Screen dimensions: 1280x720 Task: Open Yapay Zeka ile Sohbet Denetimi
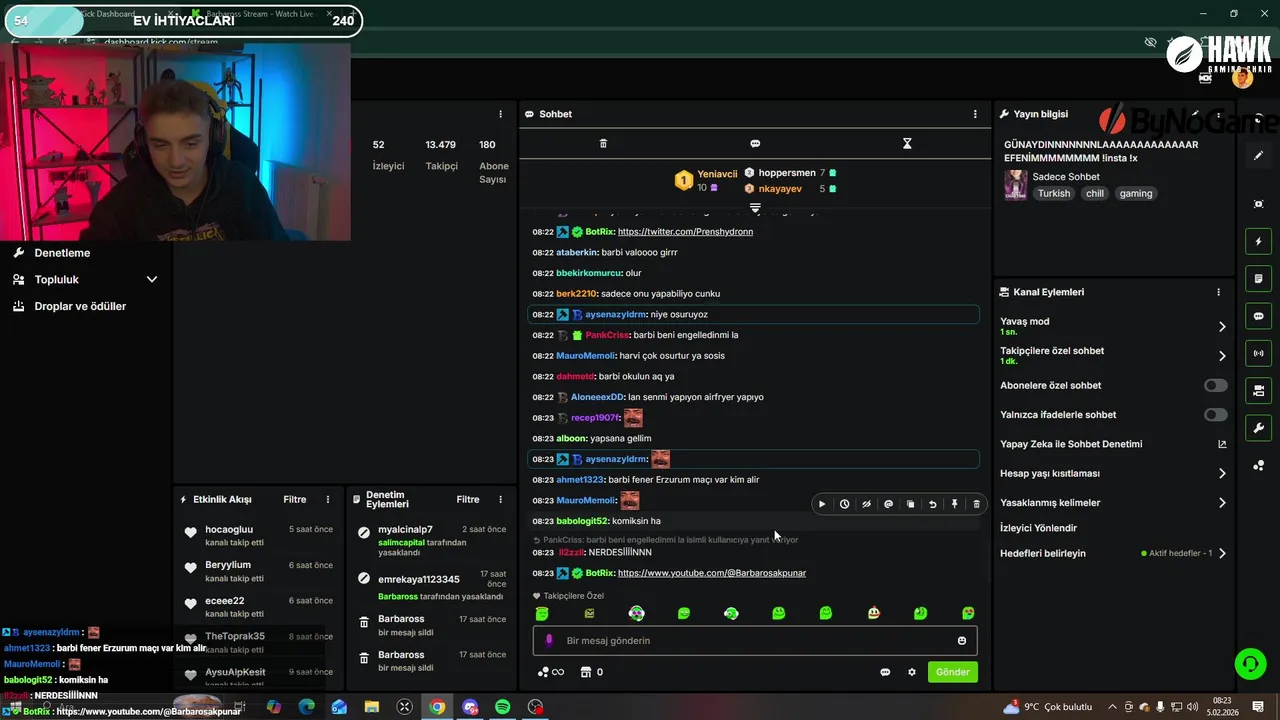pyautogui.click(x=1071, y=444)
